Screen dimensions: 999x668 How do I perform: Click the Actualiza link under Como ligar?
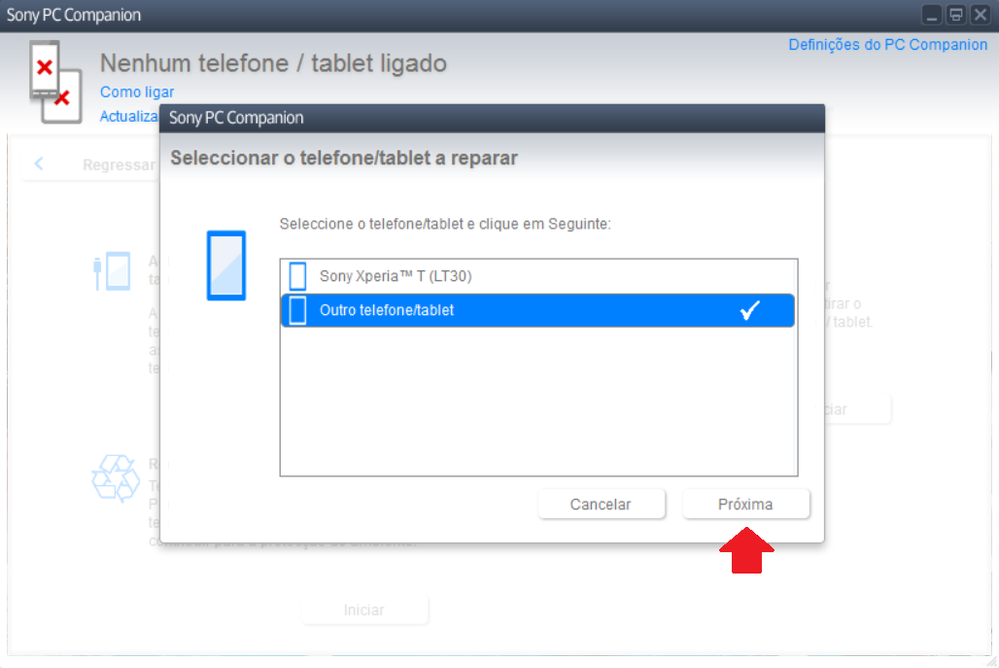(x=129, y=116)
